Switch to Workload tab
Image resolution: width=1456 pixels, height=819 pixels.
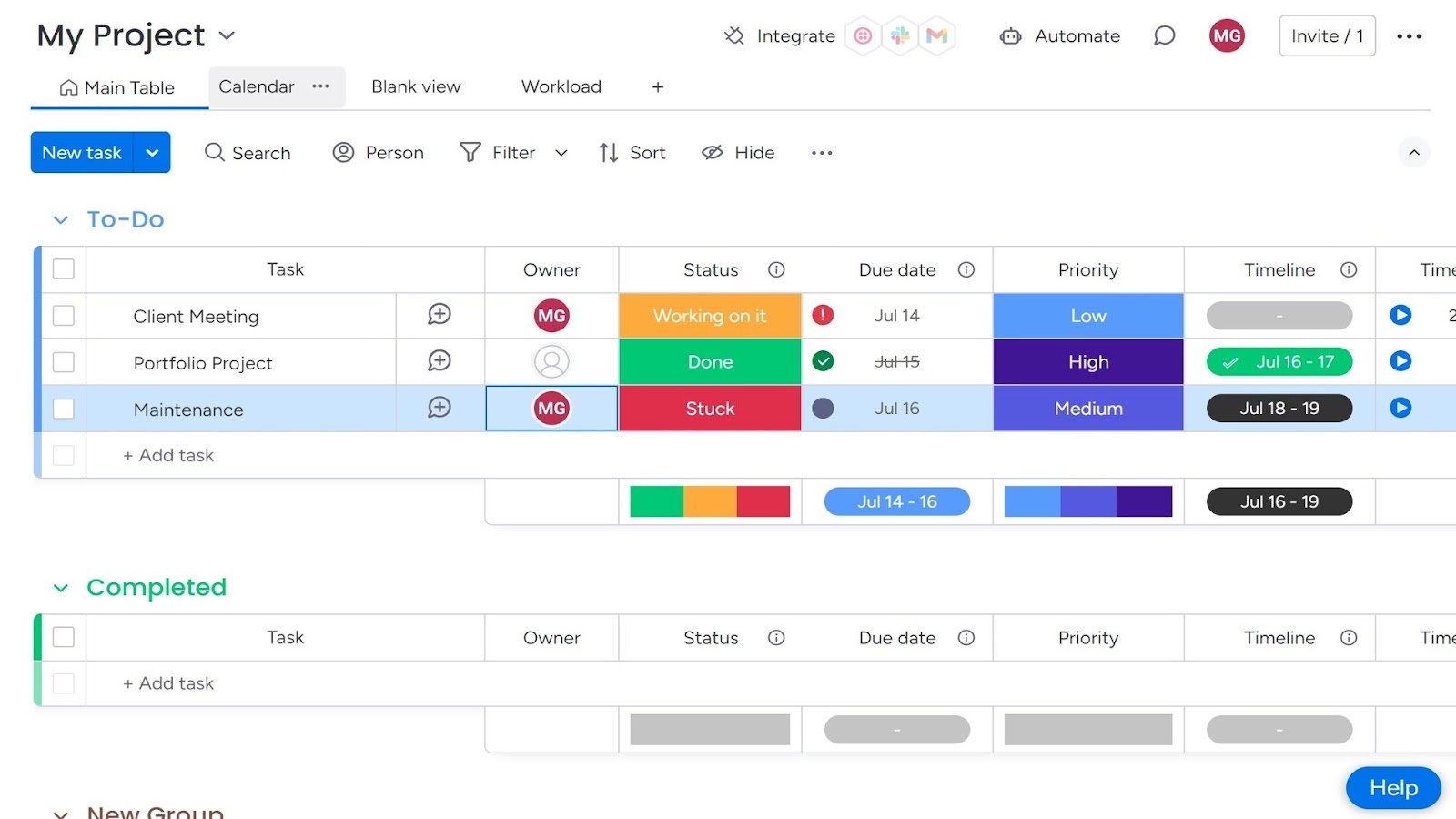(561, 86)
